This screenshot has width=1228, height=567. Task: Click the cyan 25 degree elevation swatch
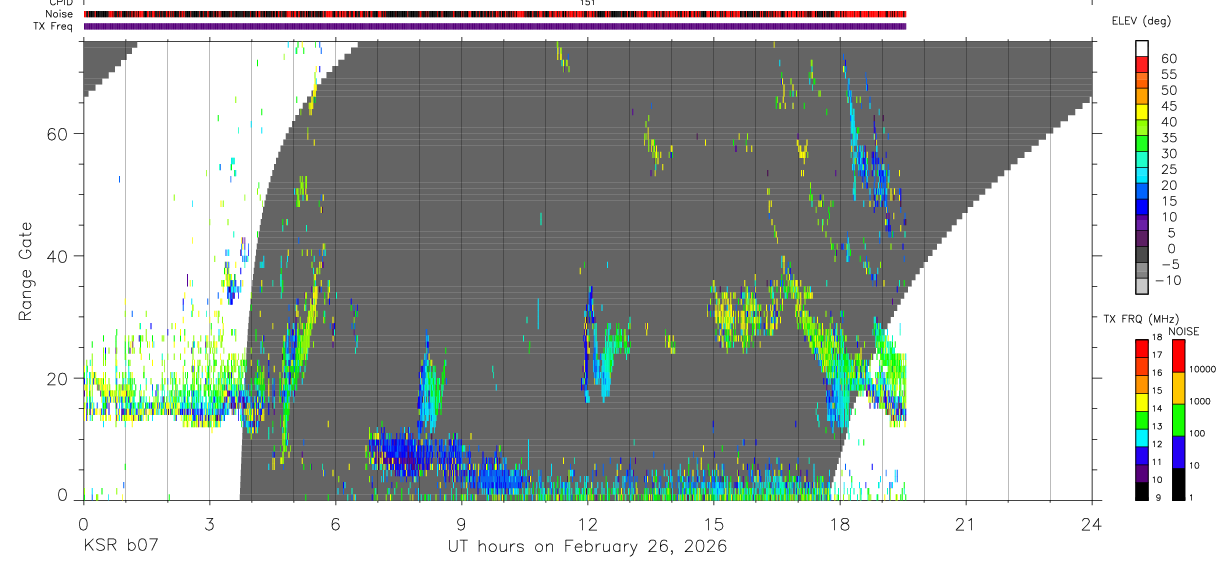pyautogui.click(x=1142, y=177)
